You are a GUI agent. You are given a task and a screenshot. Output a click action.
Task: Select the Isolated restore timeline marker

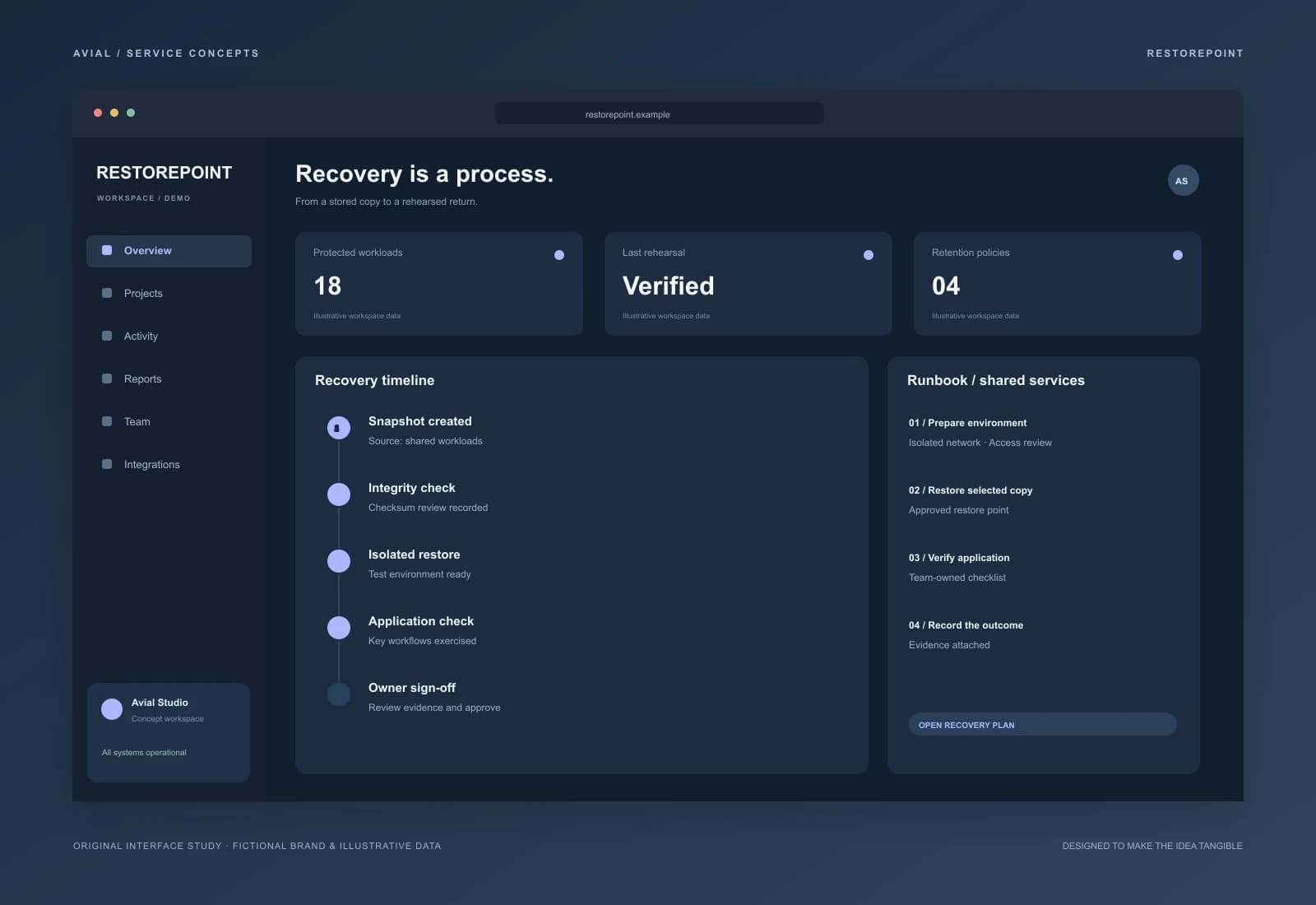tap(339, 561)
